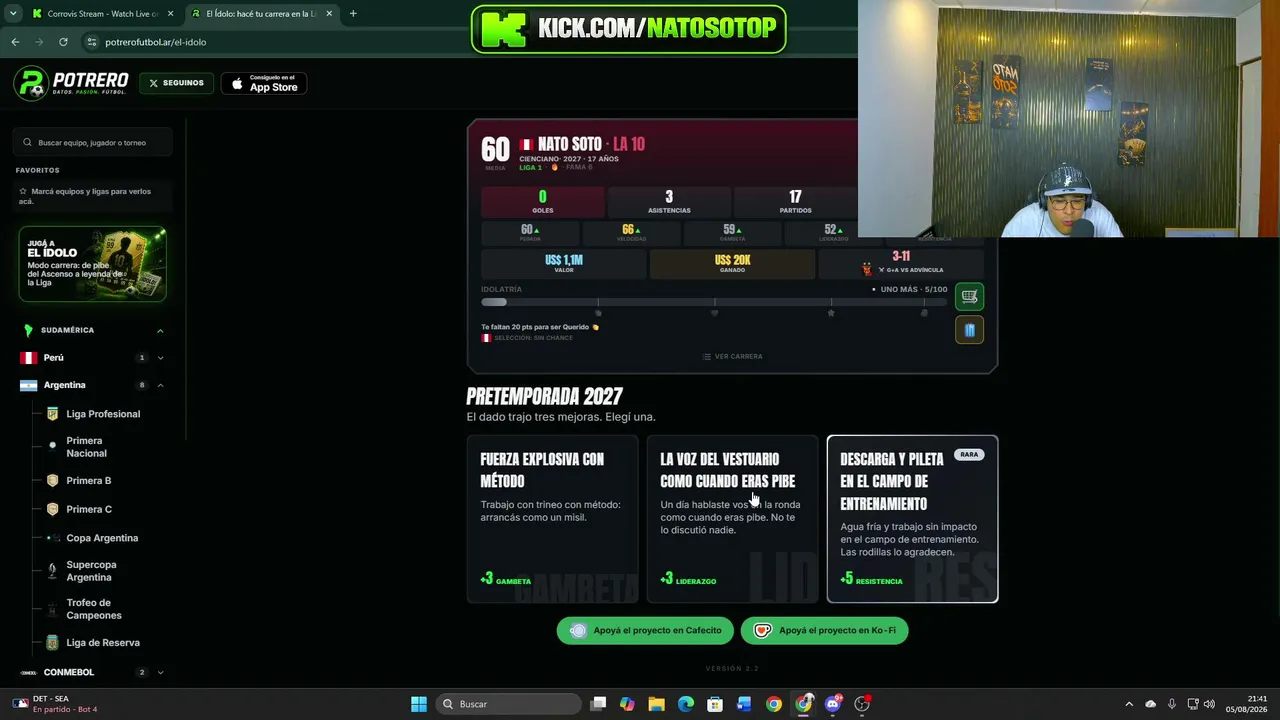Viewport: 1280px width, 720px height.
Task: Close the El Ídolo tab
Action: pos(329,14)
